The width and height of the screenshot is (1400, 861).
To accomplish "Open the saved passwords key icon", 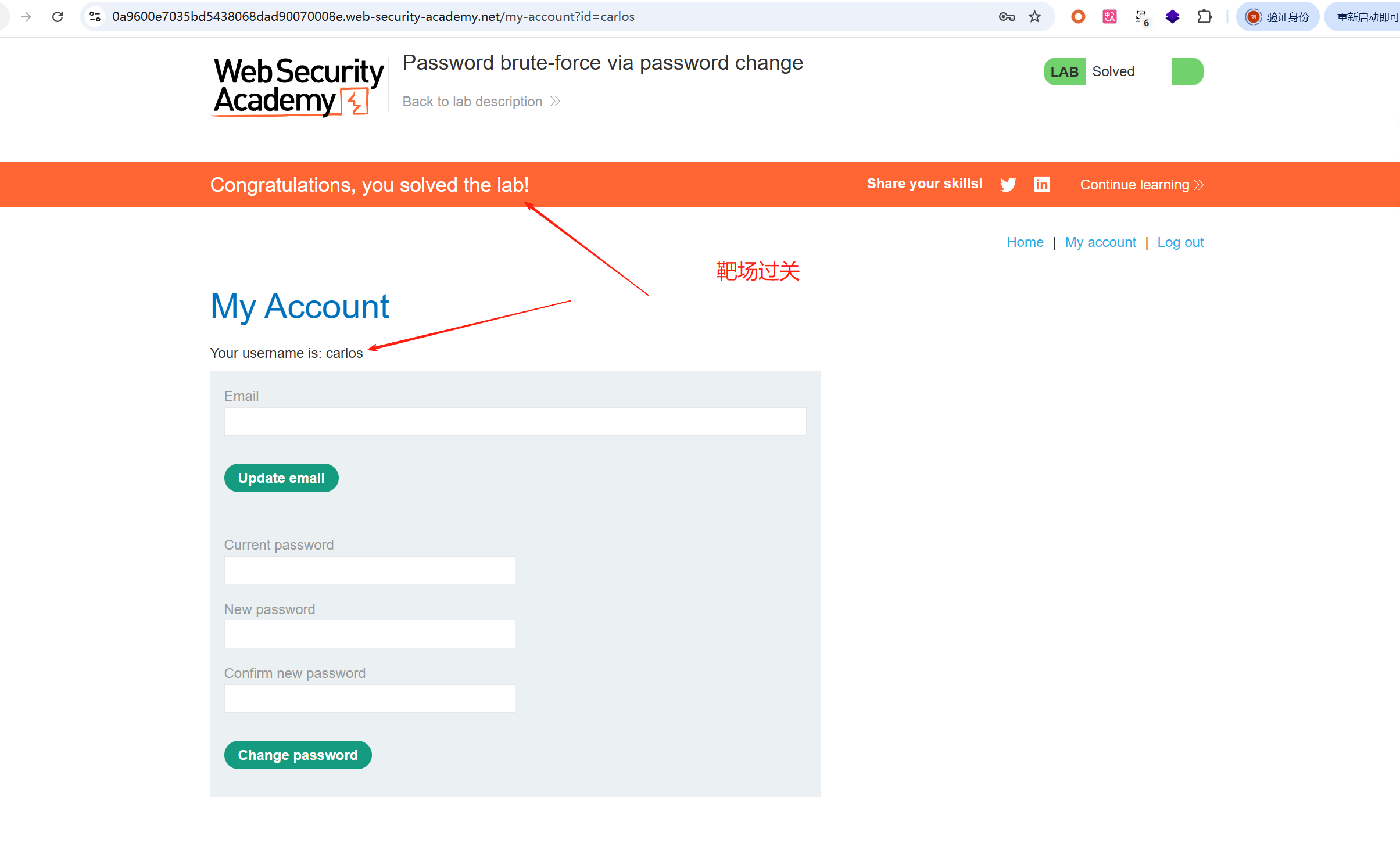I will pyautogui.click(x=1007, y=17).
